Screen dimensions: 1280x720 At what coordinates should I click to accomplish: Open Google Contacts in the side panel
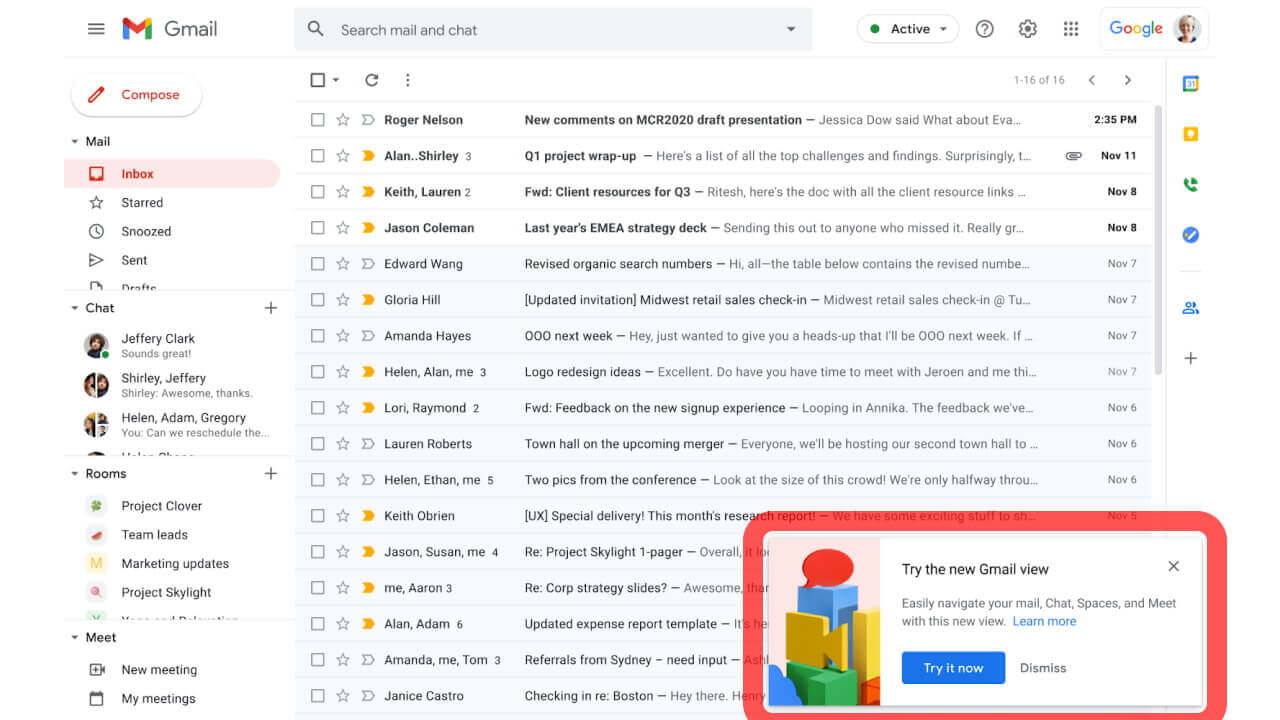(1190, 307)
